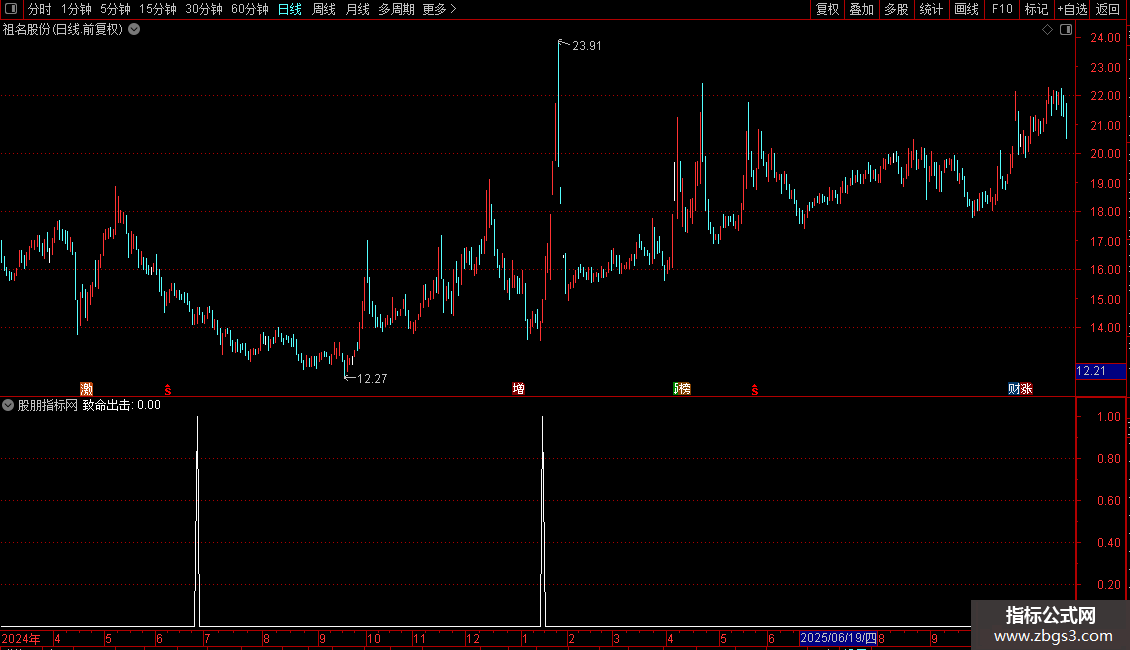Click the red S marker after 激
The image size is (1130, 650).
point(168,390)
